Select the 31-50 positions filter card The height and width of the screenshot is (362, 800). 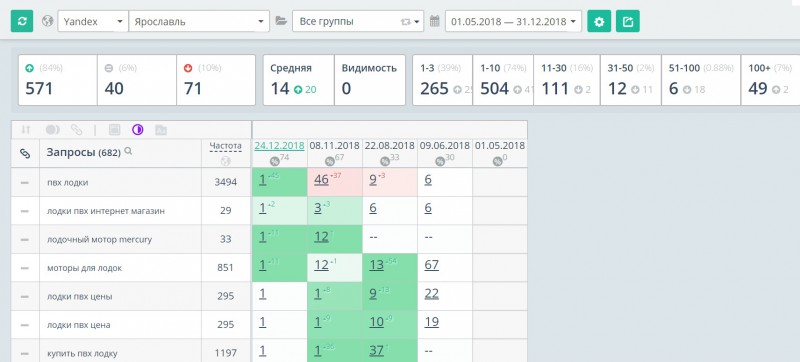point(631,80)
